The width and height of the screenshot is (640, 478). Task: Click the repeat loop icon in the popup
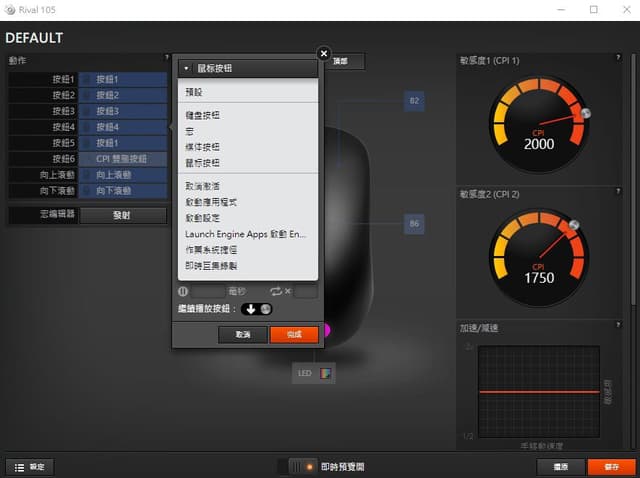tap(276, 291)
